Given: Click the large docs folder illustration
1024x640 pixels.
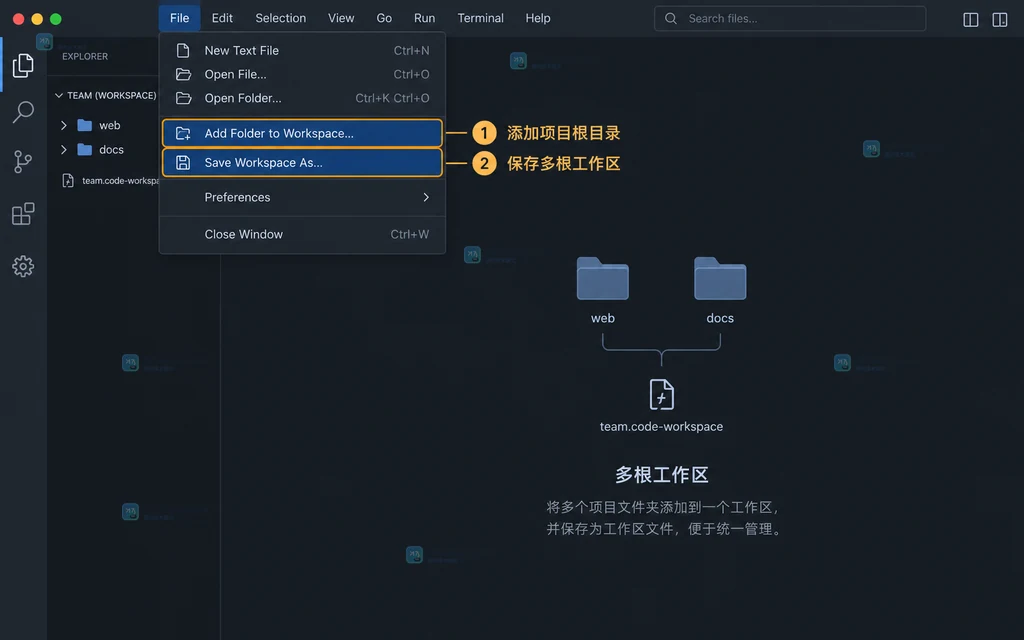Looking at the screenshot, I should [x=720, y=279].
